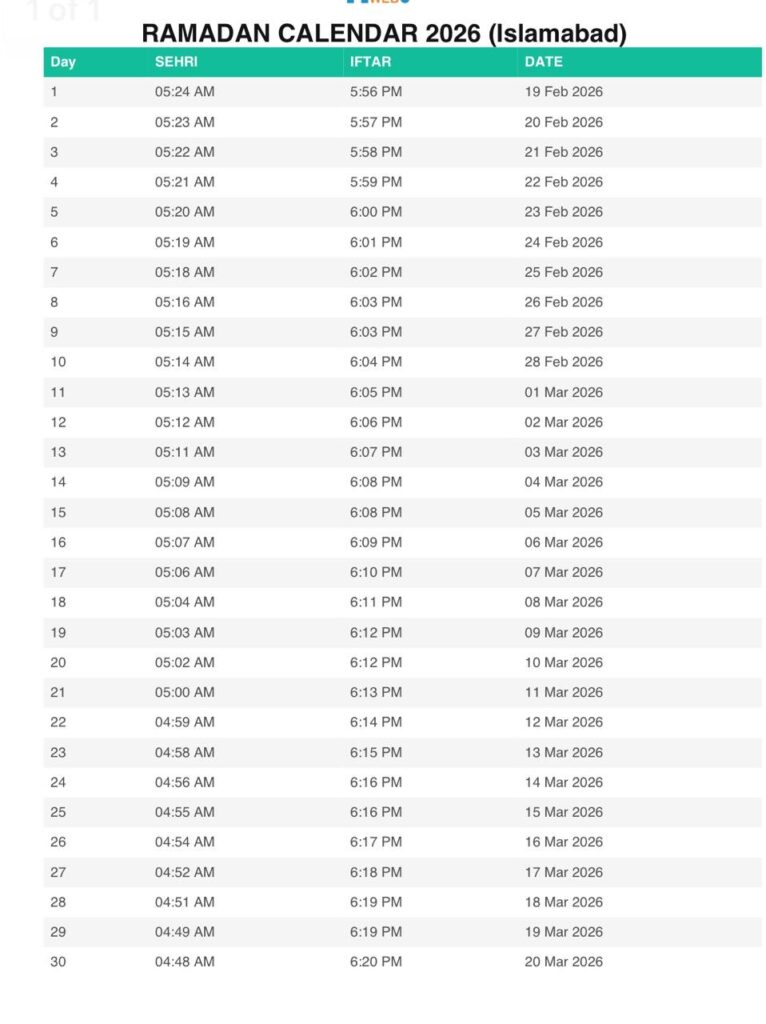766x1024 pixels.
Task: Click the DATE column header
Action: point(543,62)
